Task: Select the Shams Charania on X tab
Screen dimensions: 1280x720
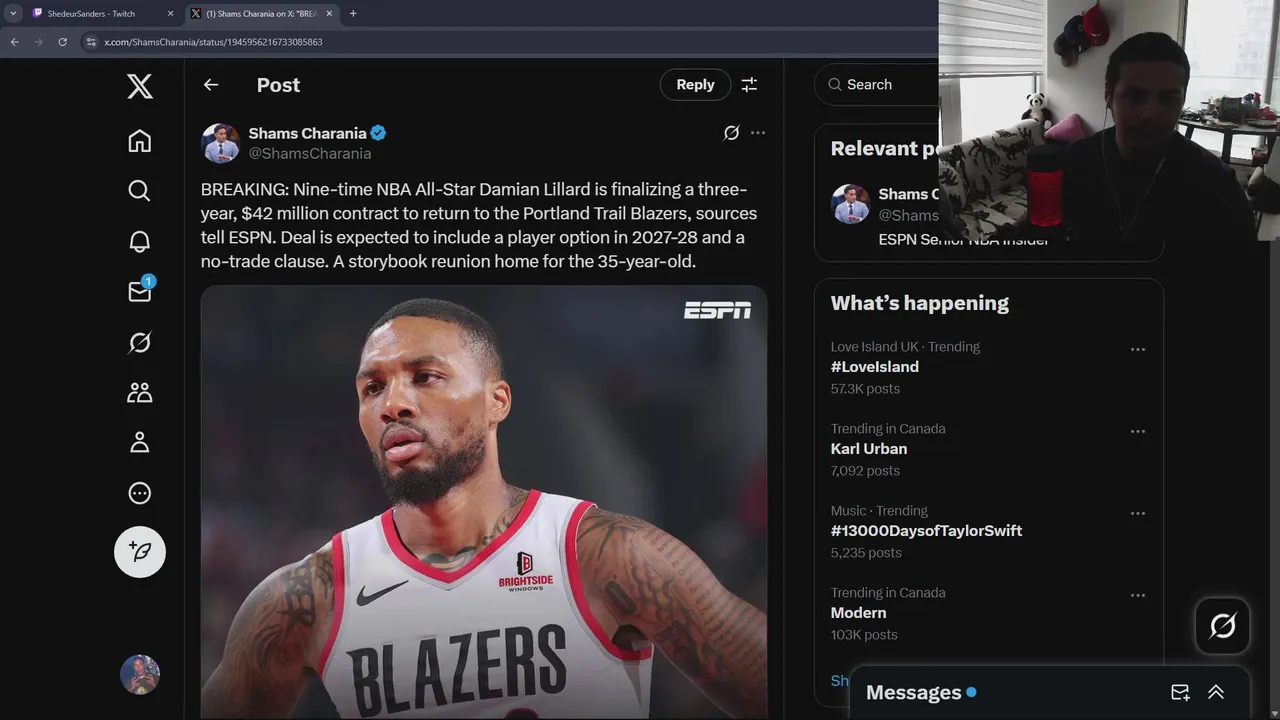Action: pos(260,14)
